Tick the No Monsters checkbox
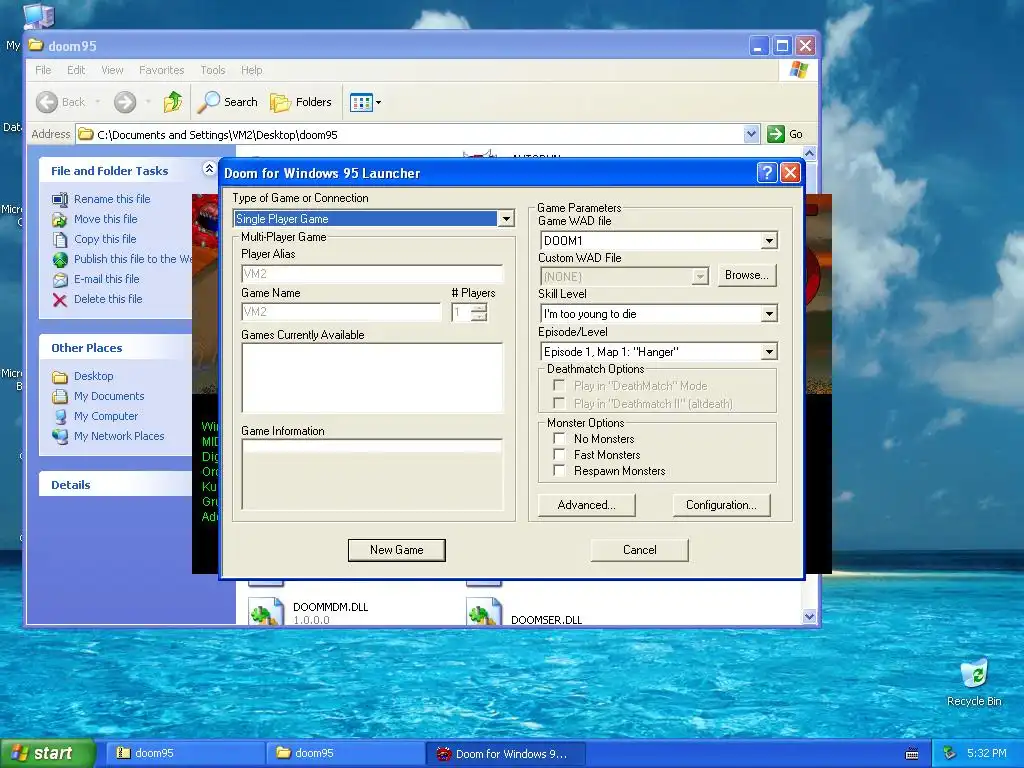Viewport: 1024px width, 768px height. pos(559,438)
